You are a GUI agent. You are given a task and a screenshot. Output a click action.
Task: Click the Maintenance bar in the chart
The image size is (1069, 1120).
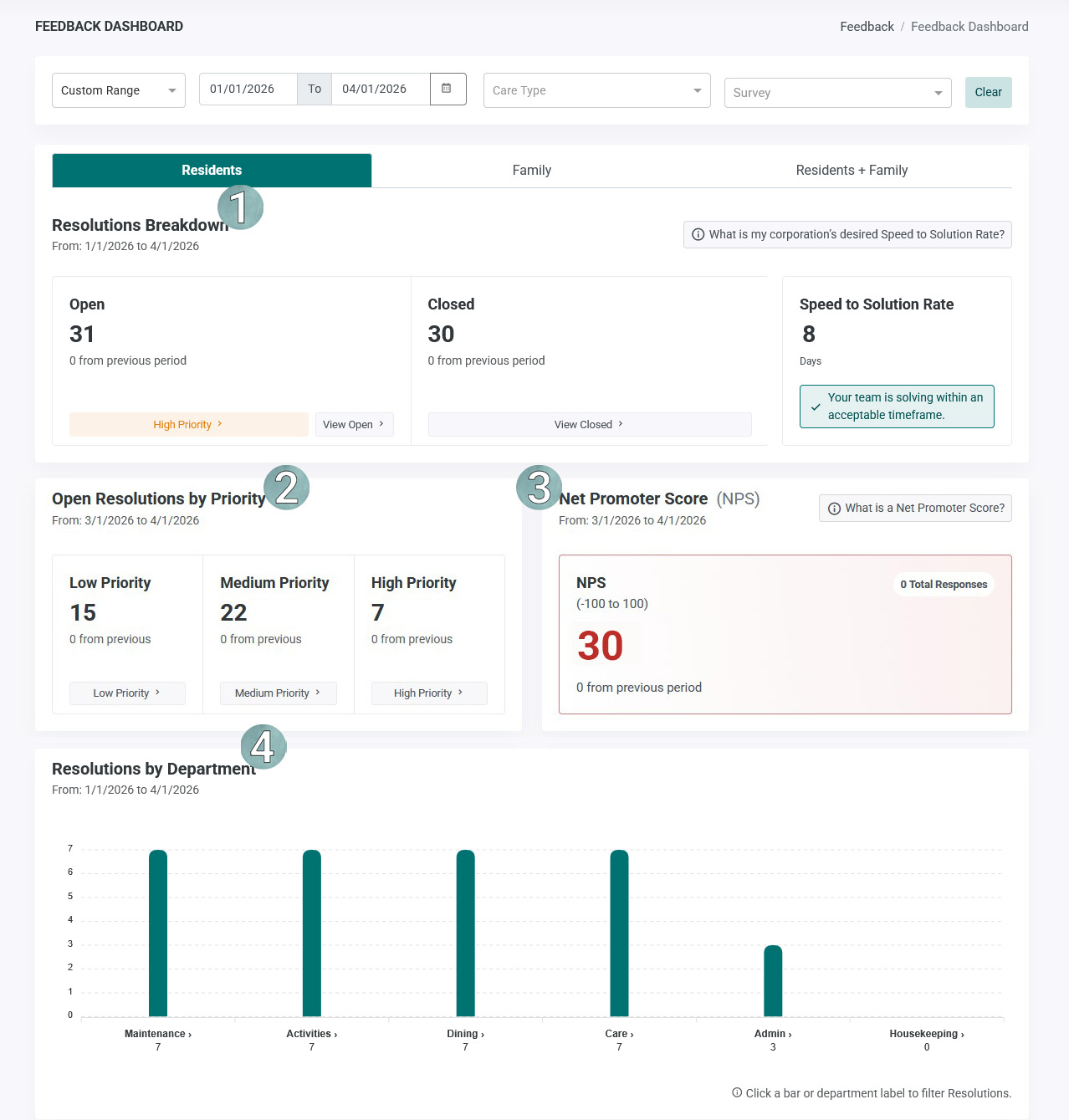click(x=158, y=933)
